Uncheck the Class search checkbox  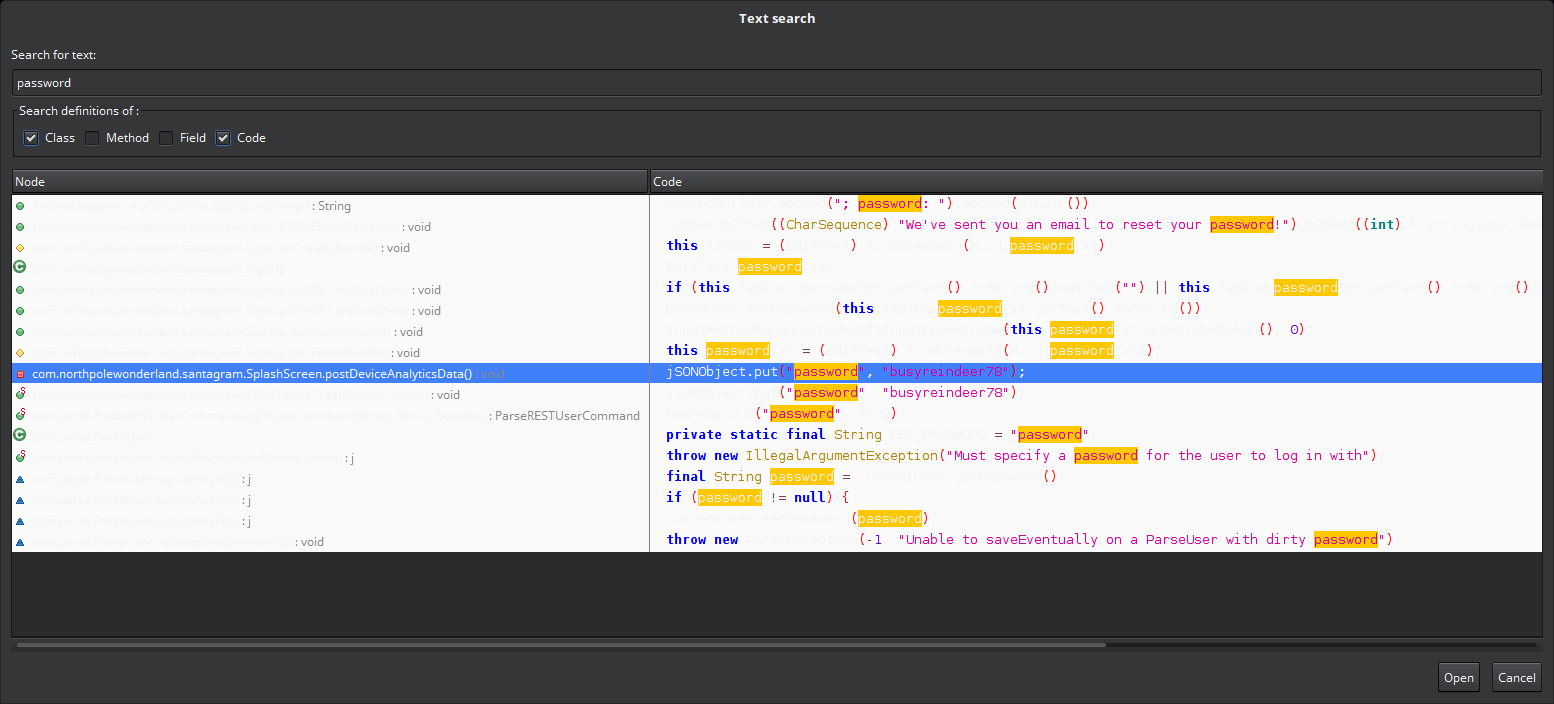pyautogui.click(x=31, y=138)
